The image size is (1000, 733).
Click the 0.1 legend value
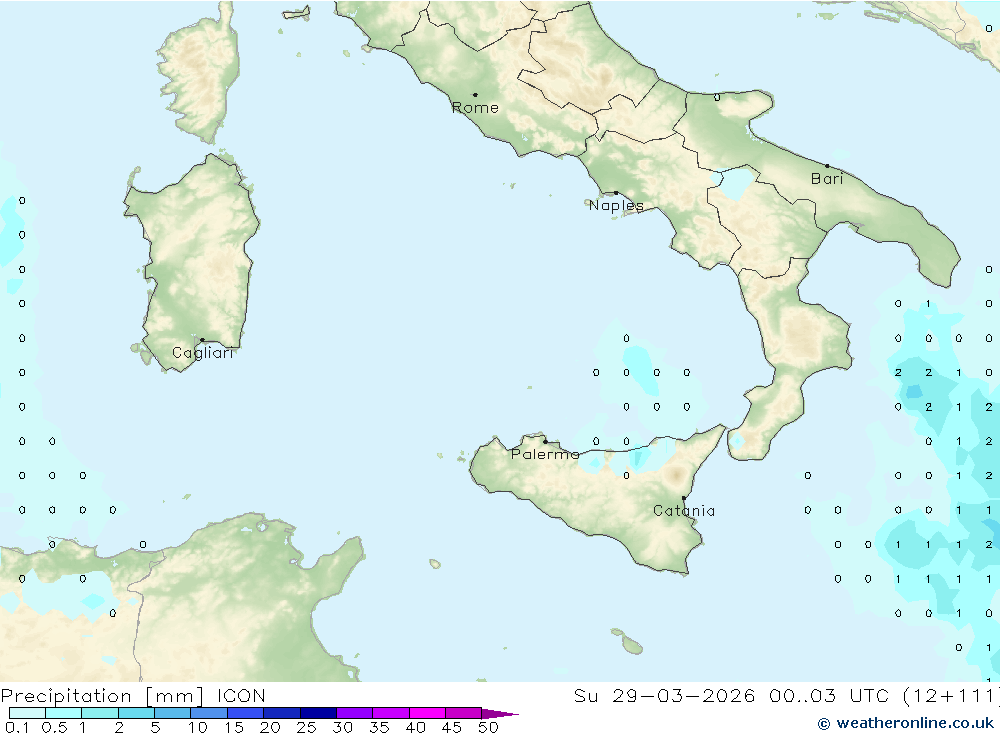pos(17,727)
